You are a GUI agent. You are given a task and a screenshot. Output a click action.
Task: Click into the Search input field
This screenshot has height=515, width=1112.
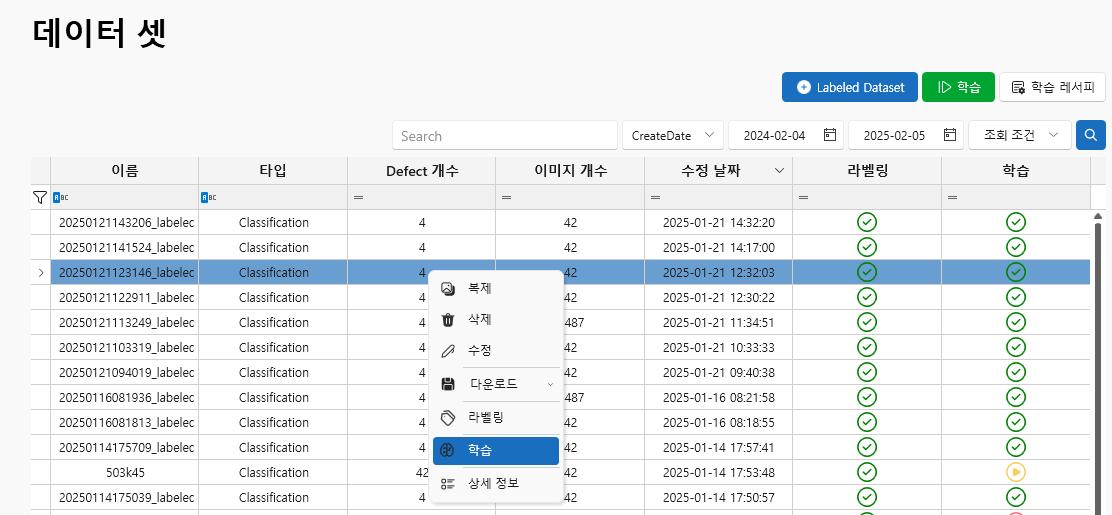point(504,136)
